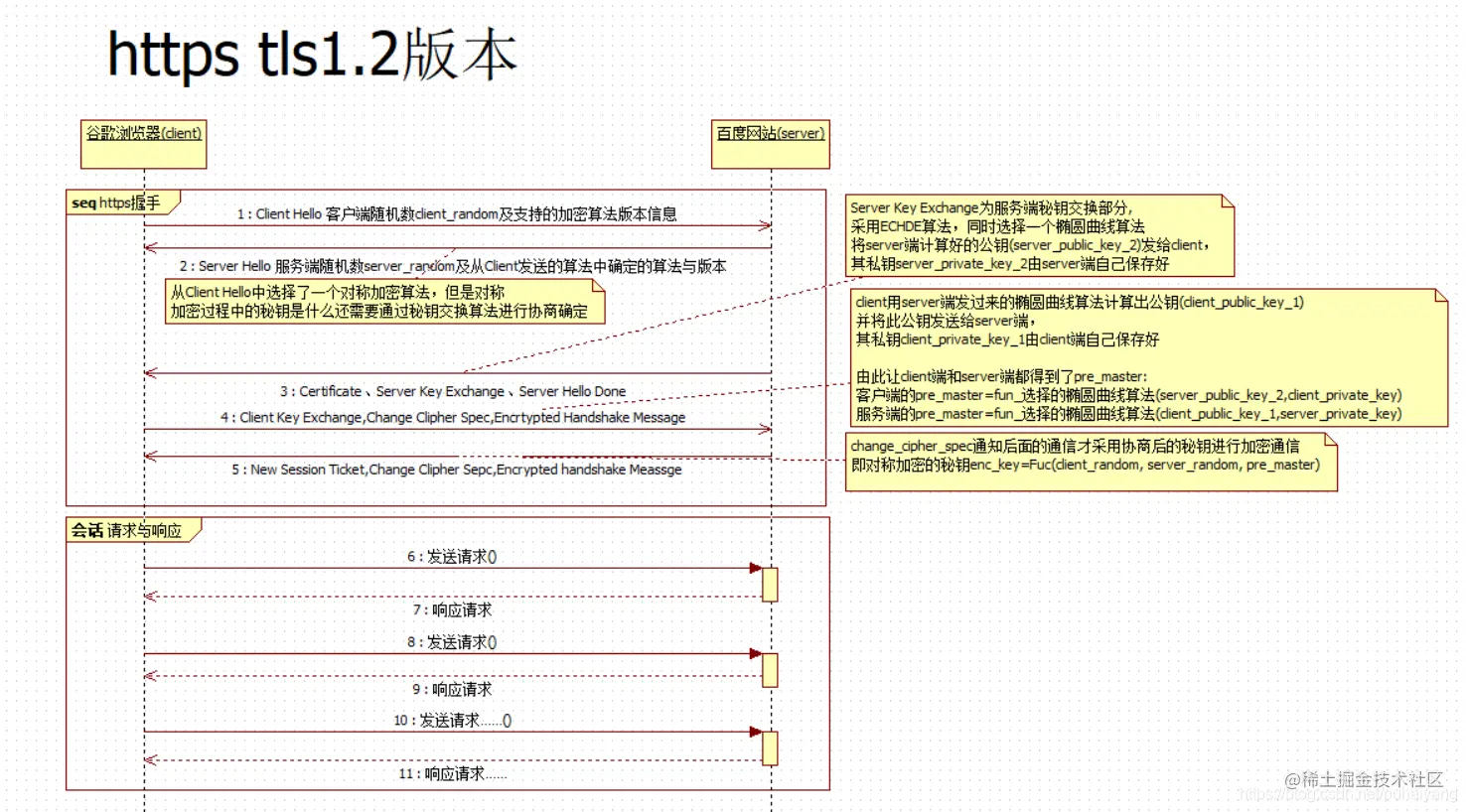Click the line '采用ECHDE算法，同时选择一个椭圆曲线算法'
1466x812 pixels.
[x=998, y=226]
